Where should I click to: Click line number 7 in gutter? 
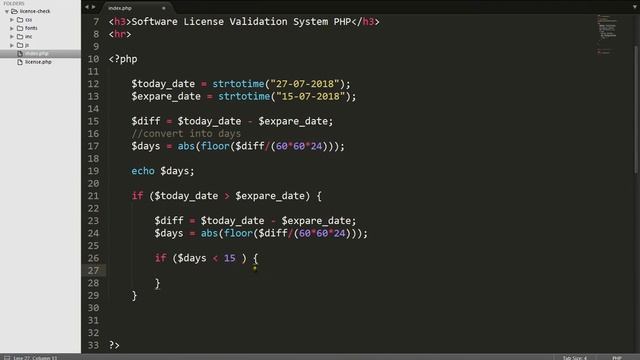point(96,22)
